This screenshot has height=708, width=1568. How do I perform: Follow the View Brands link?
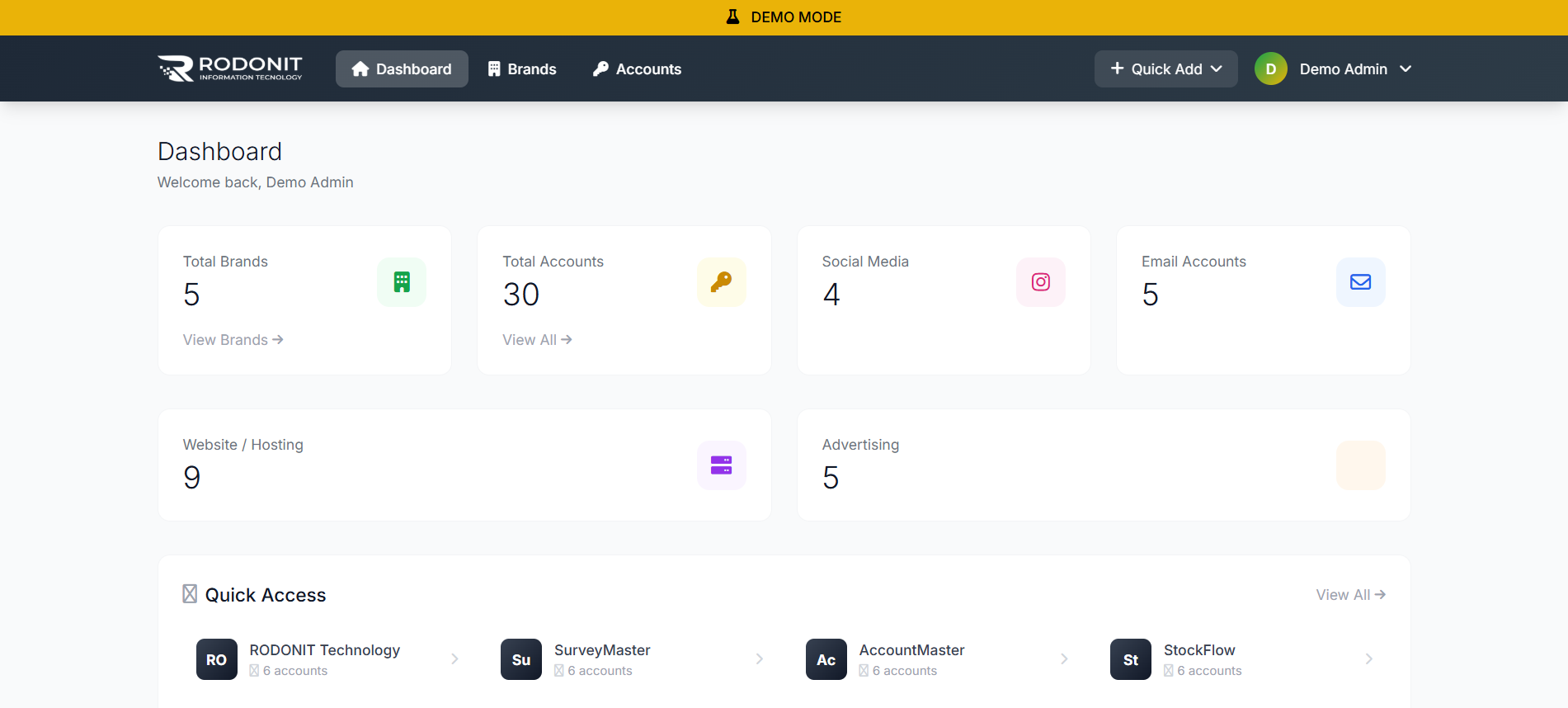pyautogui.click(x=233, y=340)
